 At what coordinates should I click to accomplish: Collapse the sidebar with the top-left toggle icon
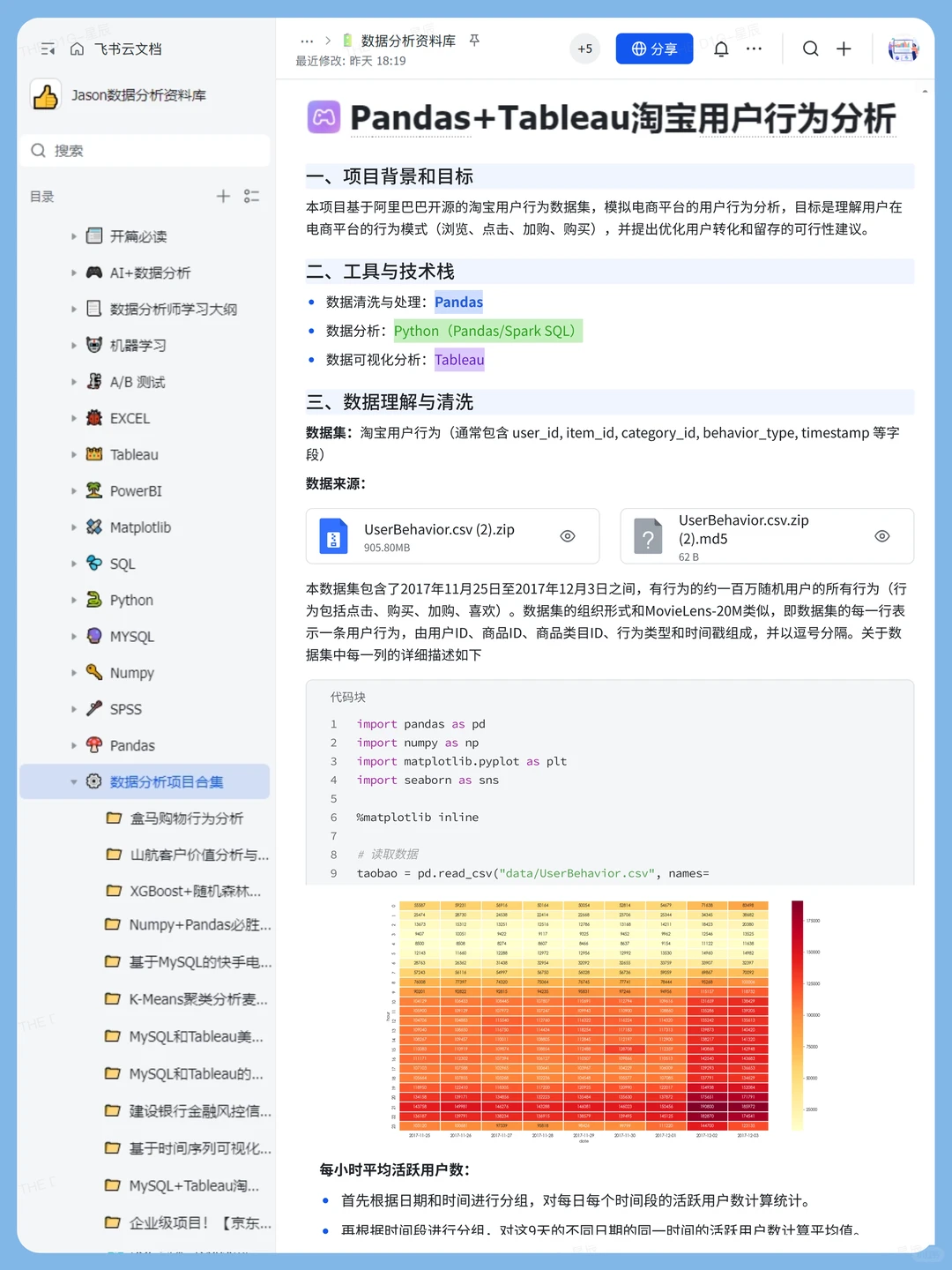[x=48, y=49]
